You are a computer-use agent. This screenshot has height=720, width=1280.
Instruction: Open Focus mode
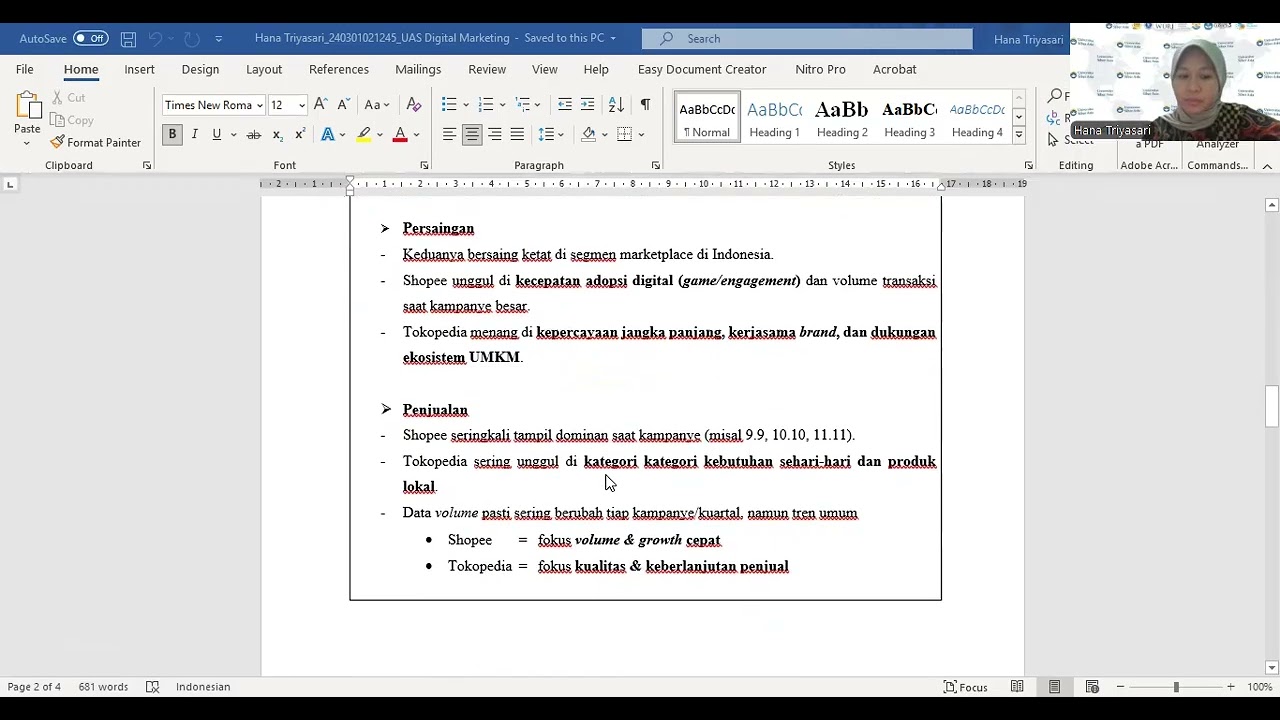click(966, 687)
